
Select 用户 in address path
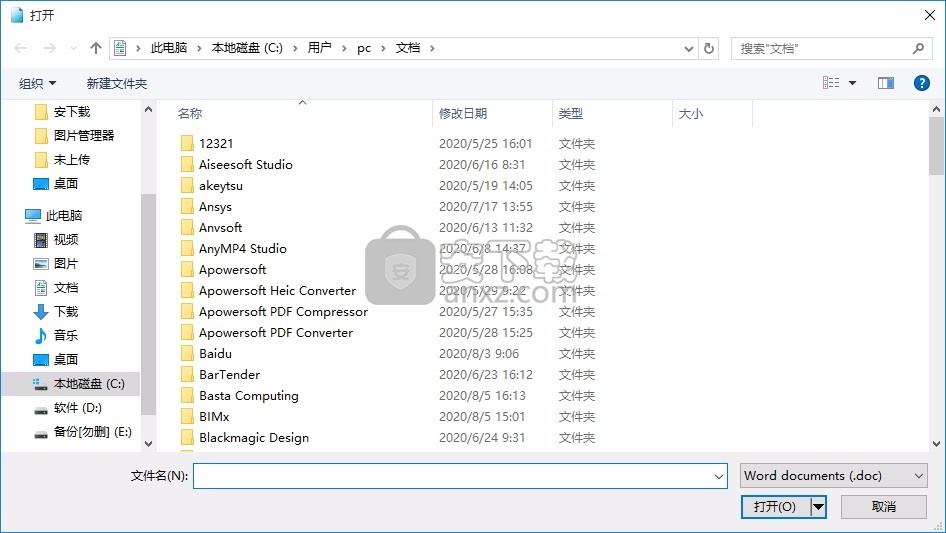point(319,48)
